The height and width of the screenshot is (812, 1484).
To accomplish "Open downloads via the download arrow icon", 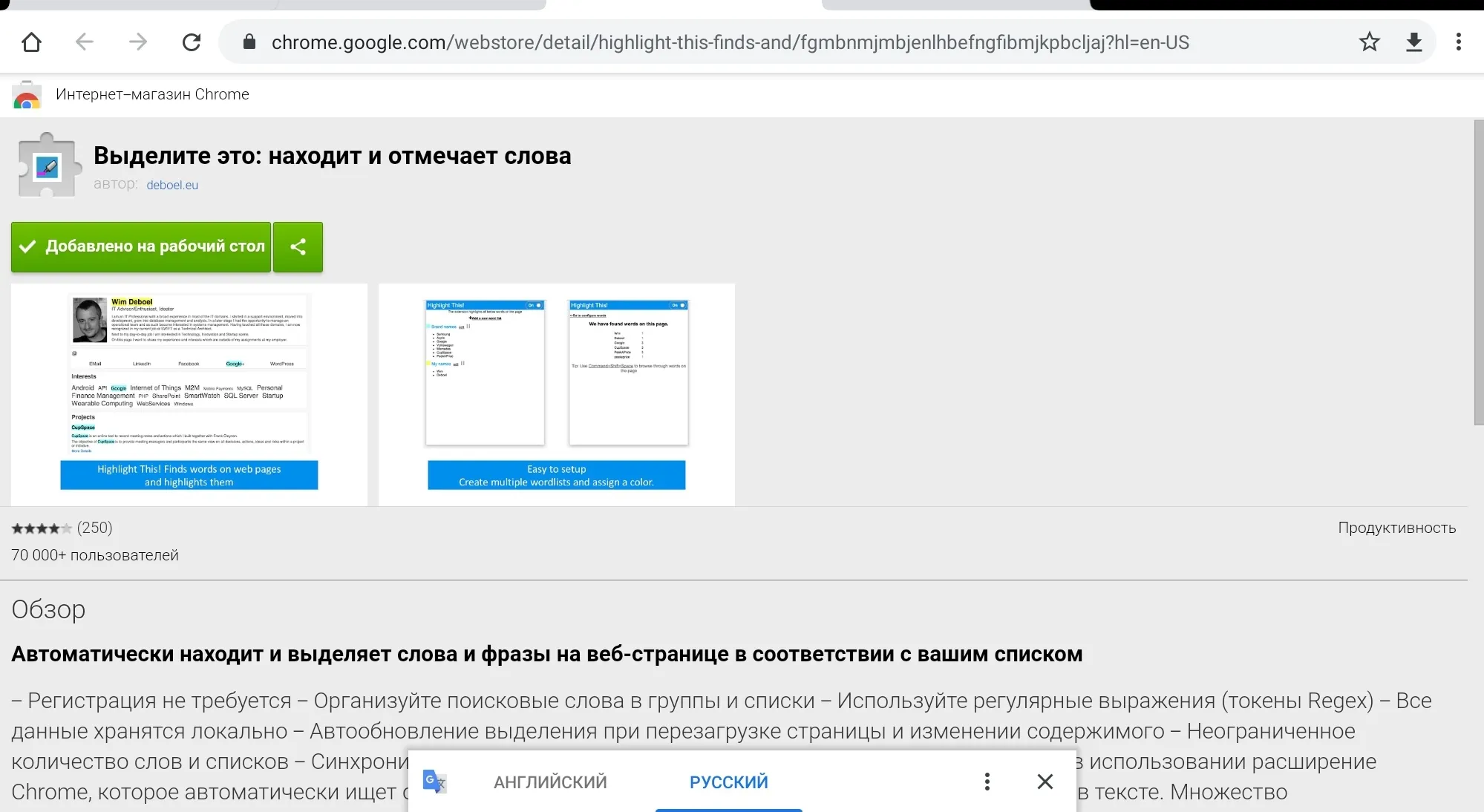I will point(1414,42).
